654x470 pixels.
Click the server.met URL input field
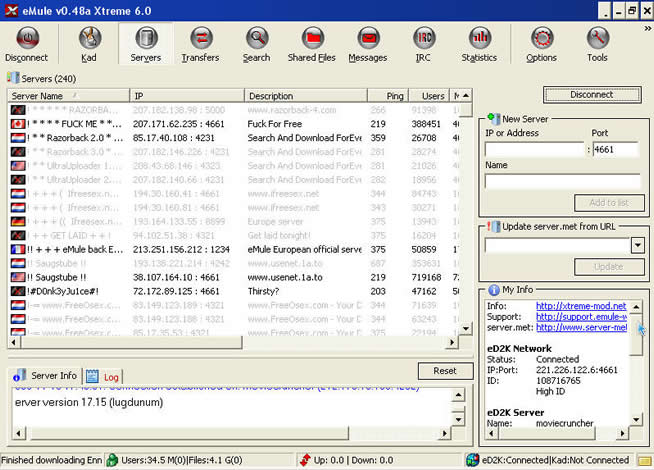[558, 245]
